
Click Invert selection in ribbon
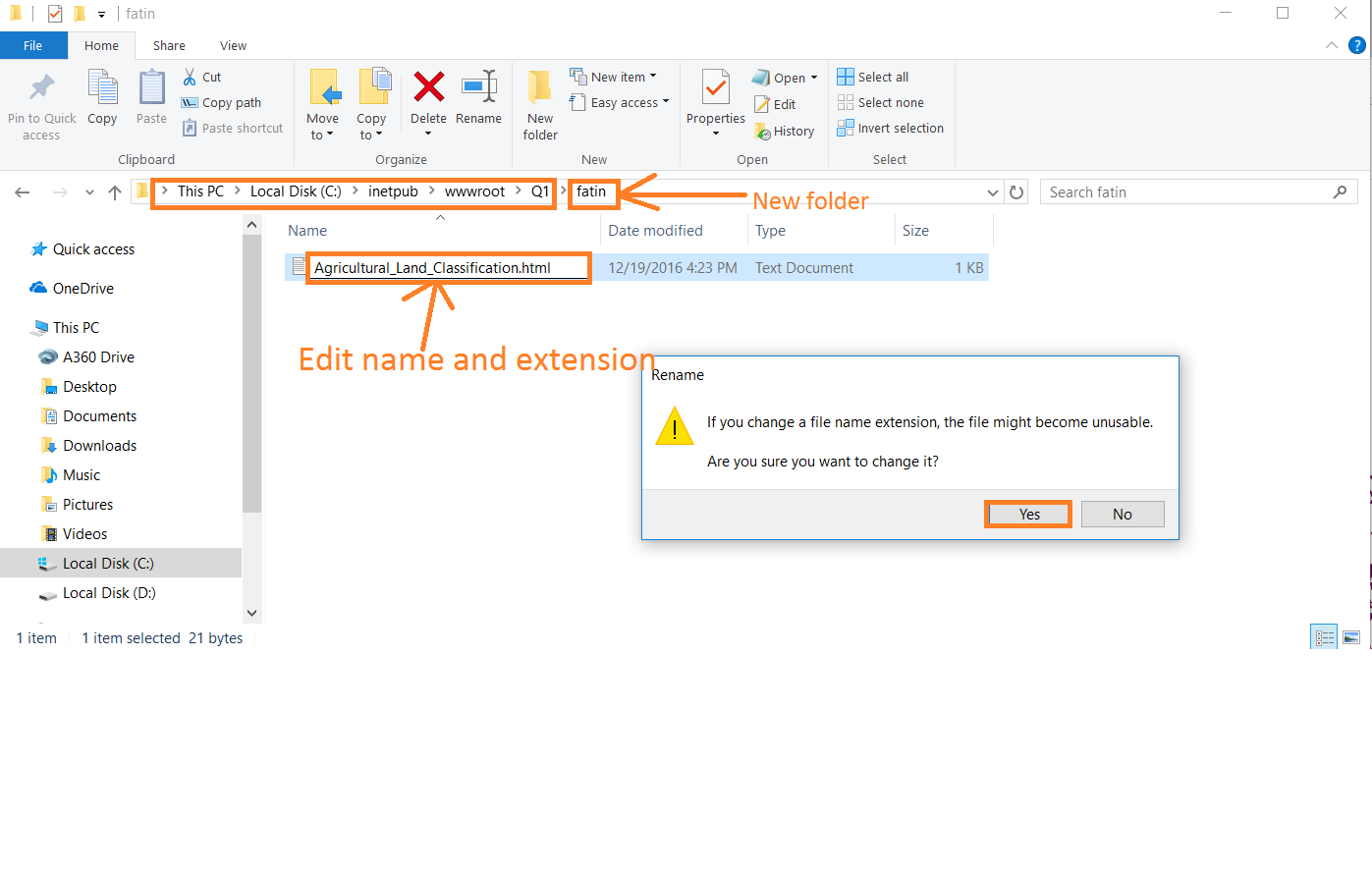(x=890, y=128)
